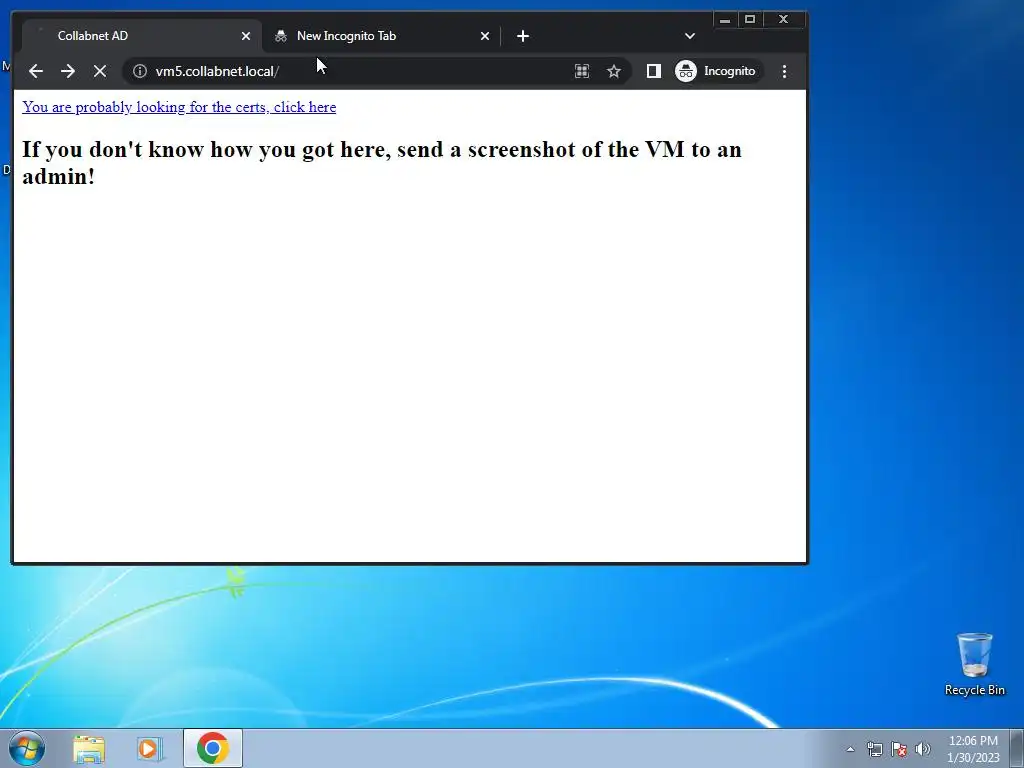Open Chrome's three-dot menu

tap(784, 71)
